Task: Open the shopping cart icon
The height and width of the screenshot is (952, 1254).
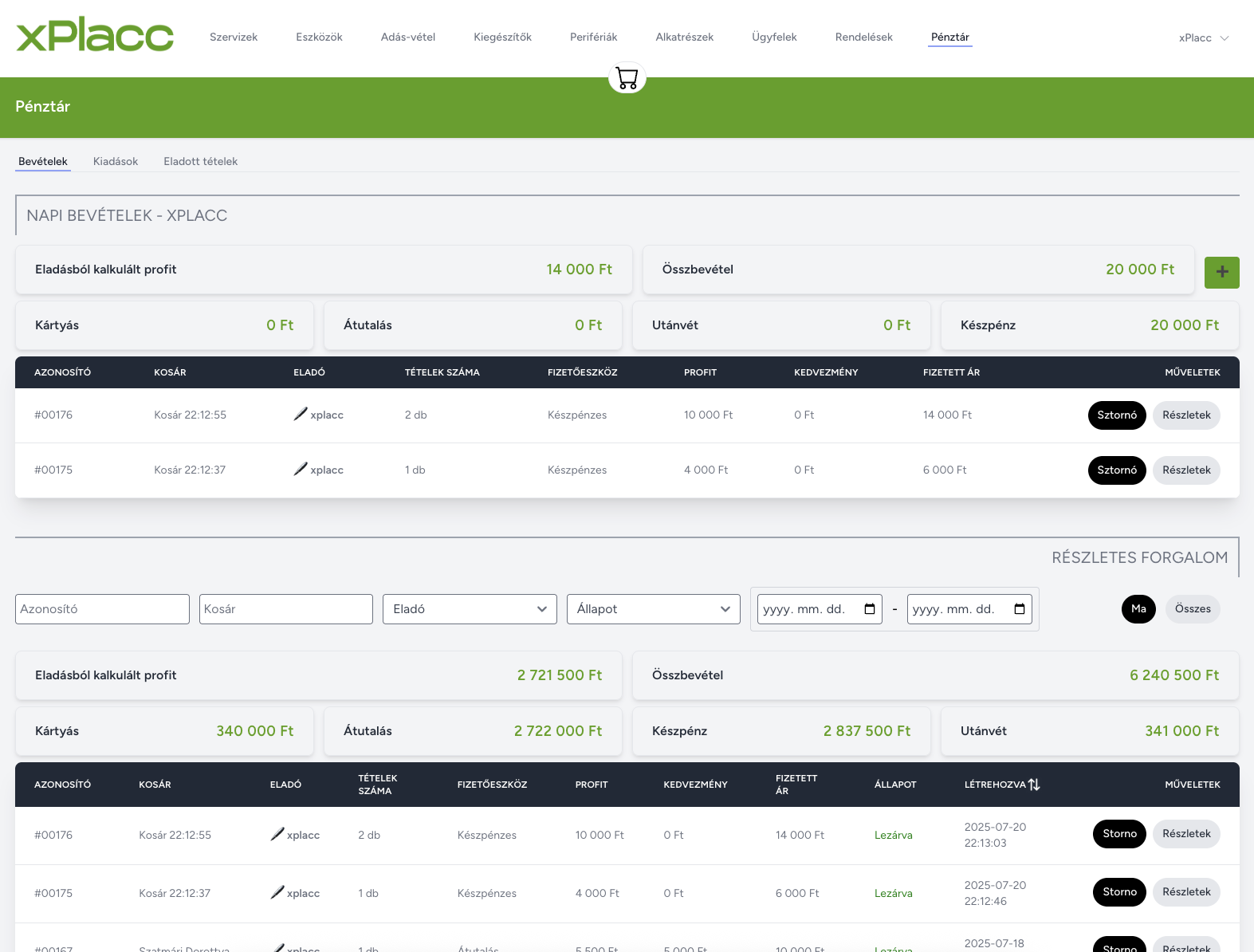Action: tap(627, 78)
